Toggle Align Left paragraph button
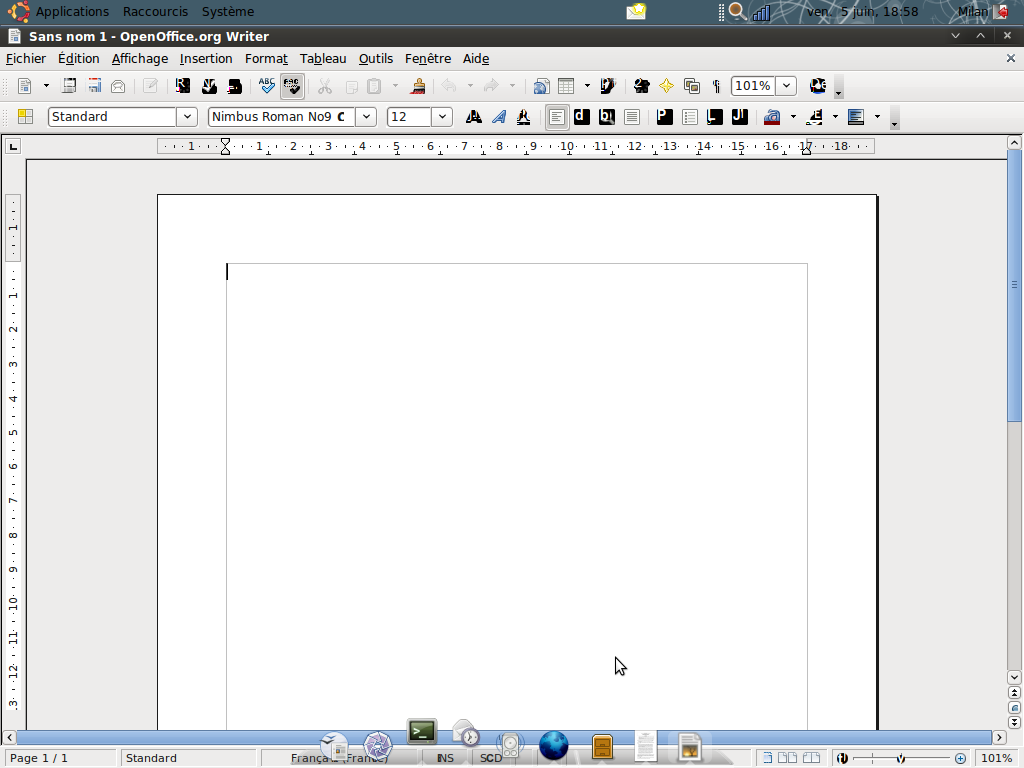 [x=557, y=117]
